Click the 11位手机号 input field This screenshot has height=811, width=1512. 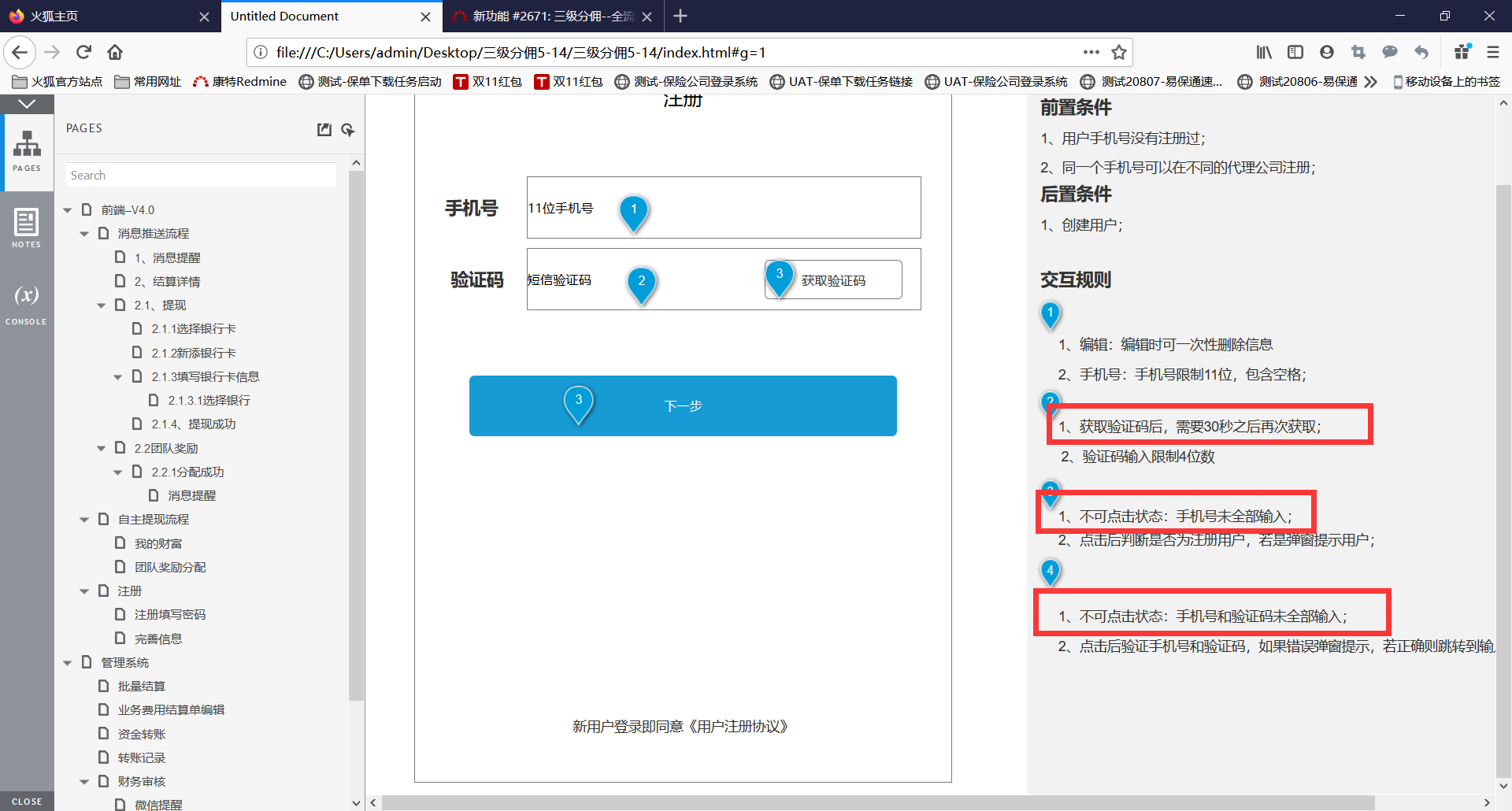tap(724, 208)
